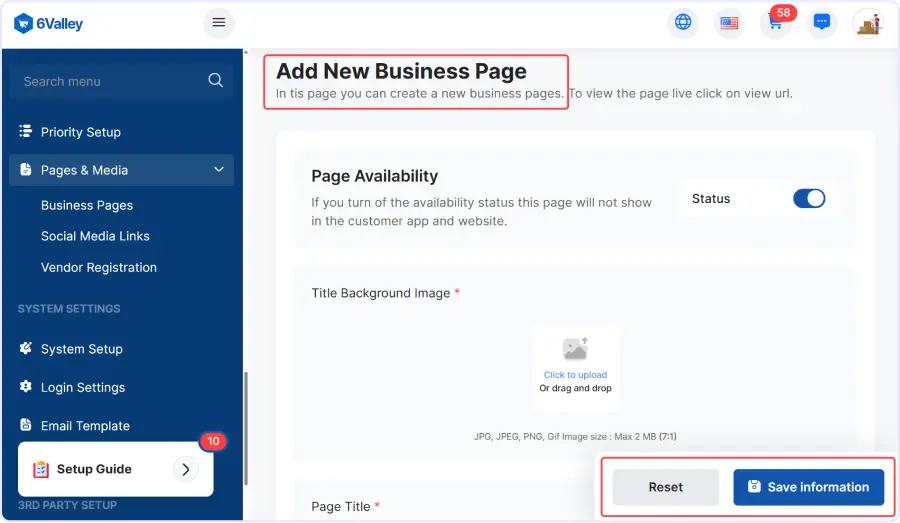This screenshot has width=900, height=523.
Task: Click the Search menu input field
Action: [x=121, y=82]
